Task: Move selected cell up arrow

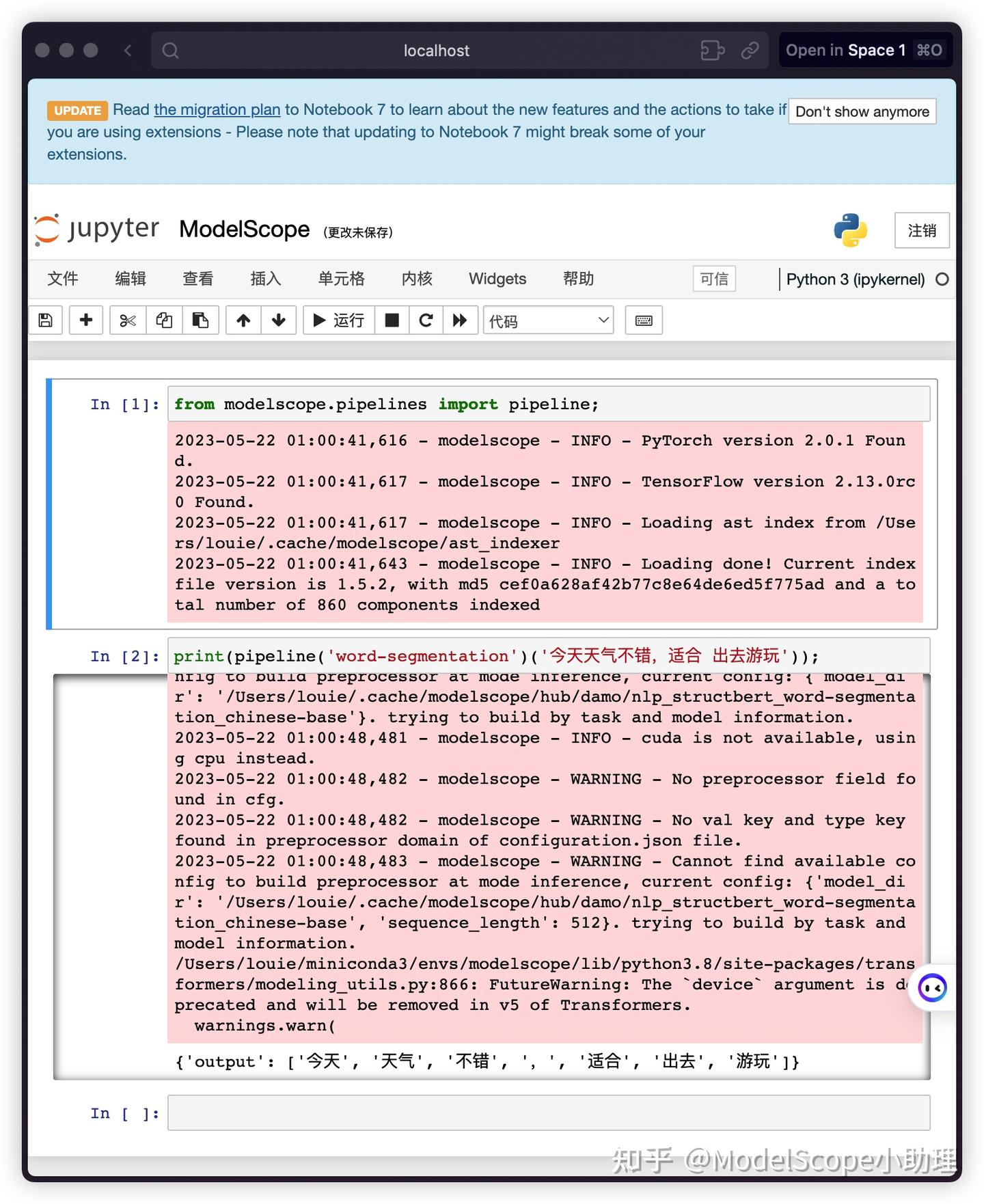Action: coord(243,320)
